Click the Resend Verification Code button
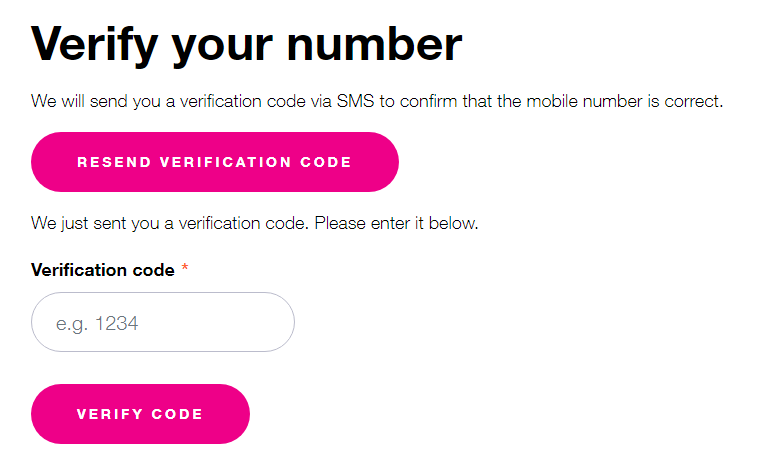 point(214,162)
